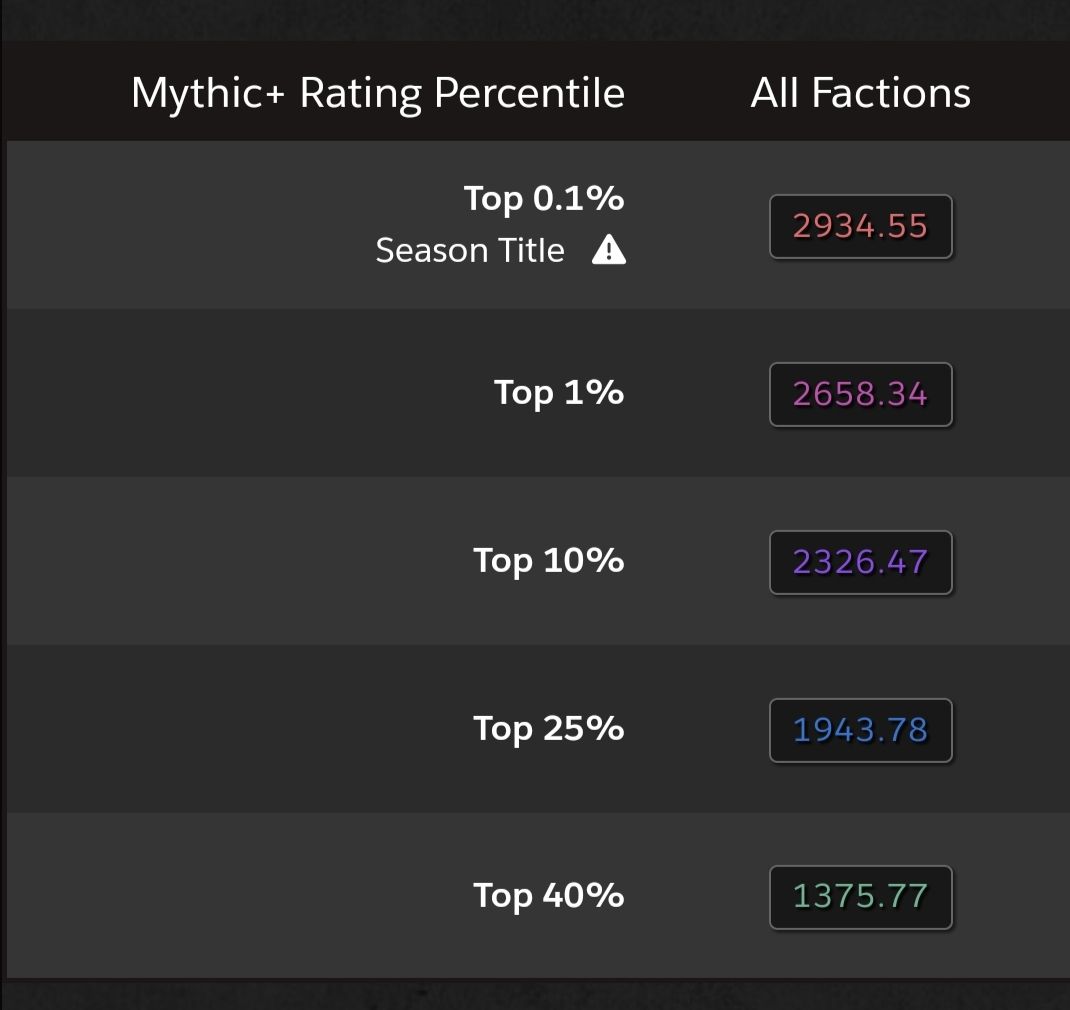Click the 2658.34 rating badge
This screenshot has height=1010, width=1070.
[x=860, y=394]
